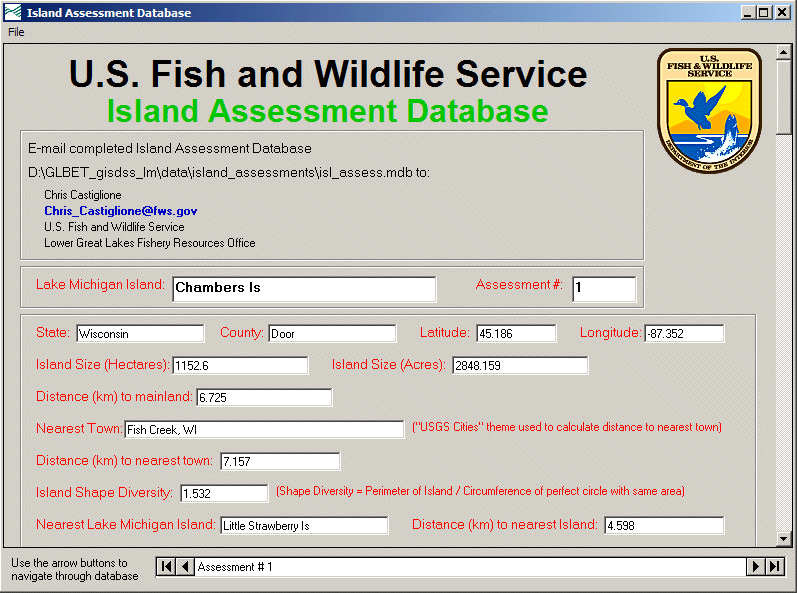Click the Distance to nearest town field
The image size is (797, 593).
point(280,461)
